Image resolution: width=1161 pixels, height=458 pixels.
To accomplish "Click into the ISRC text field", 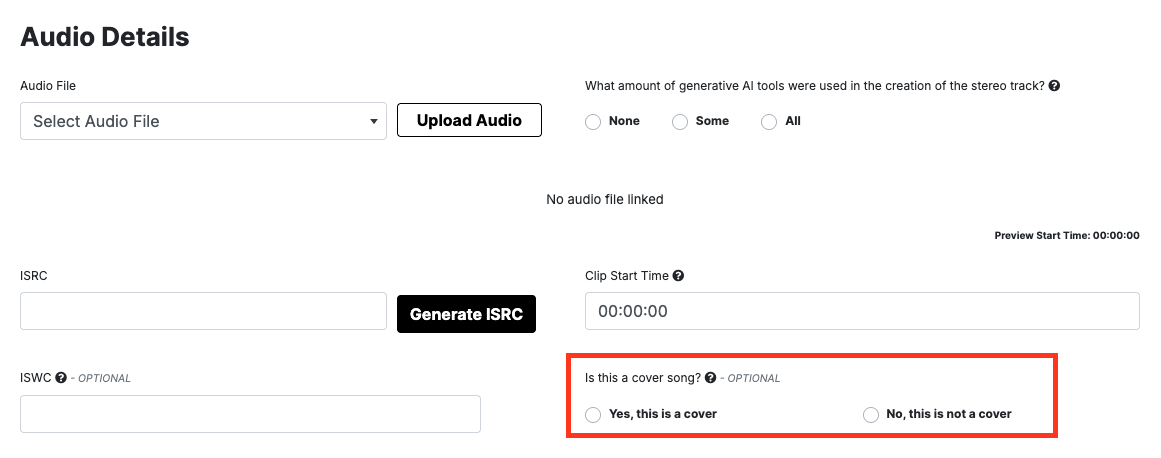I will click(x=203, y=311).
